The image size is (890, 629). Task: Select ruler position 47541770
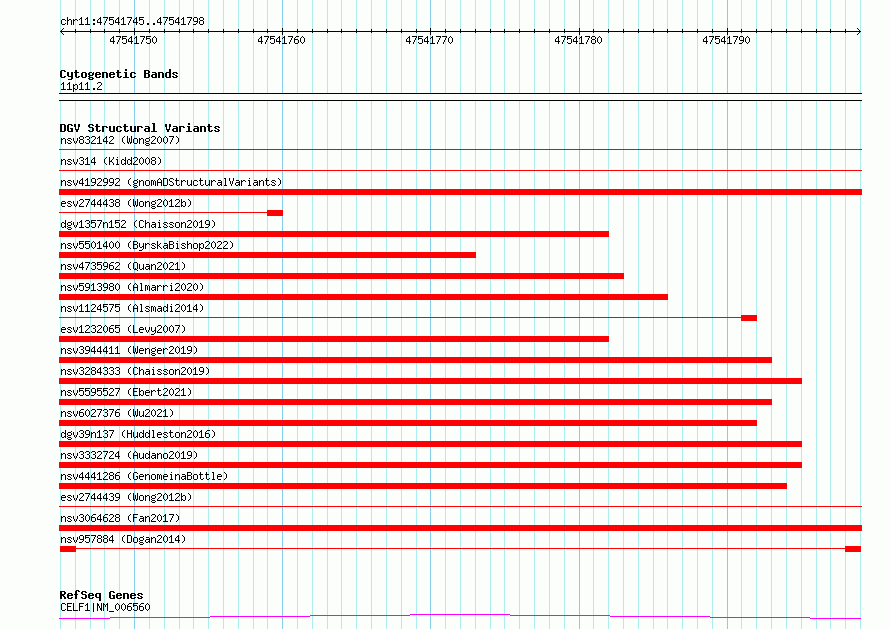(430, 40)
